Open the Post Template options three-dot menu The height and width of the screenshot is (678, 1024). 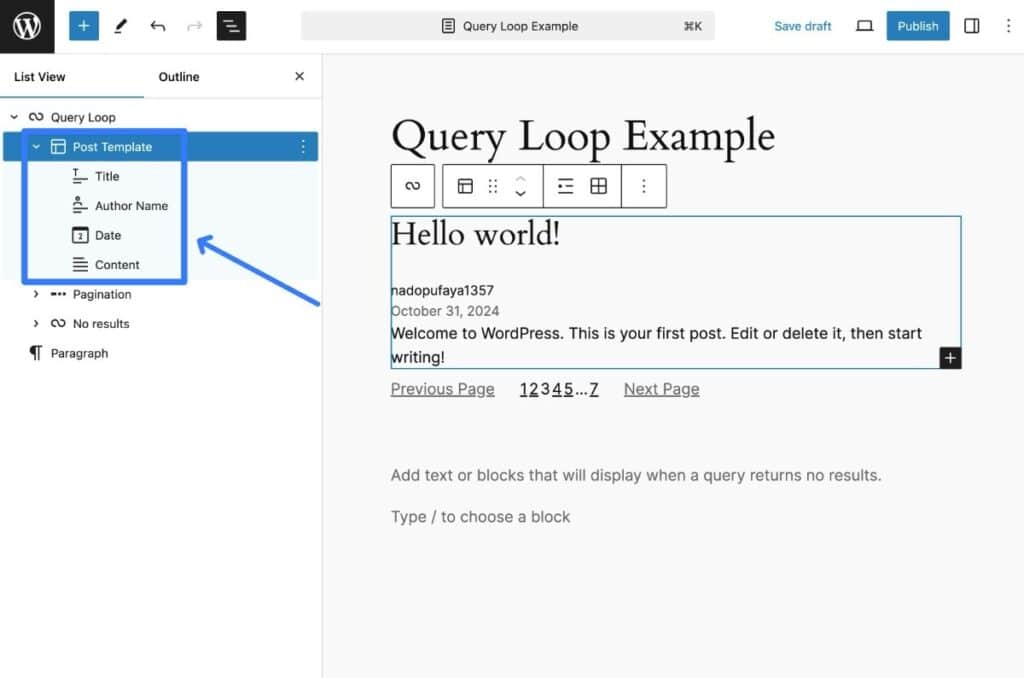[304, 146]
